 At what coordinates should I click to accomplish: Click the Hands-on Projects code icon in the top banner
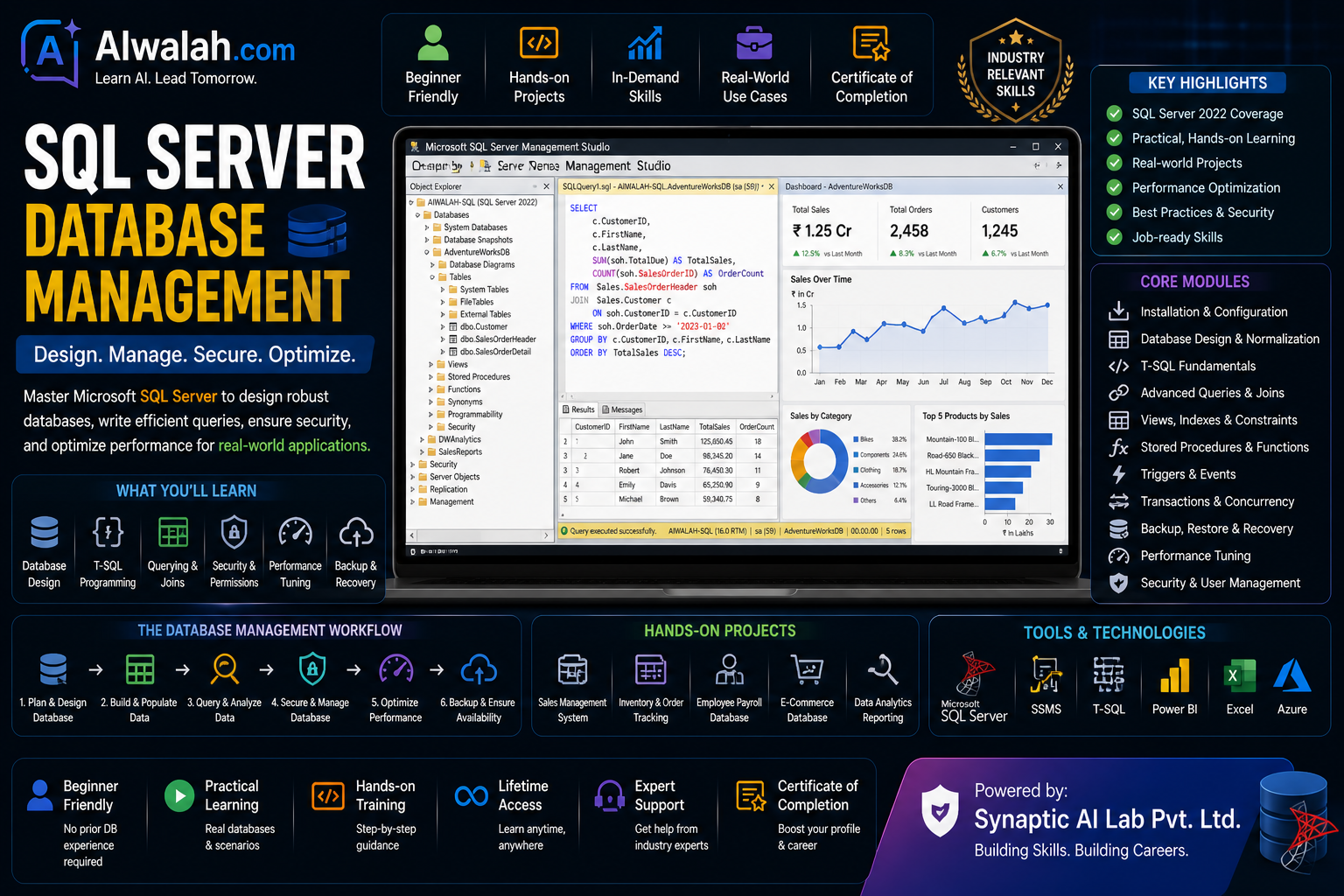[539, 42]
